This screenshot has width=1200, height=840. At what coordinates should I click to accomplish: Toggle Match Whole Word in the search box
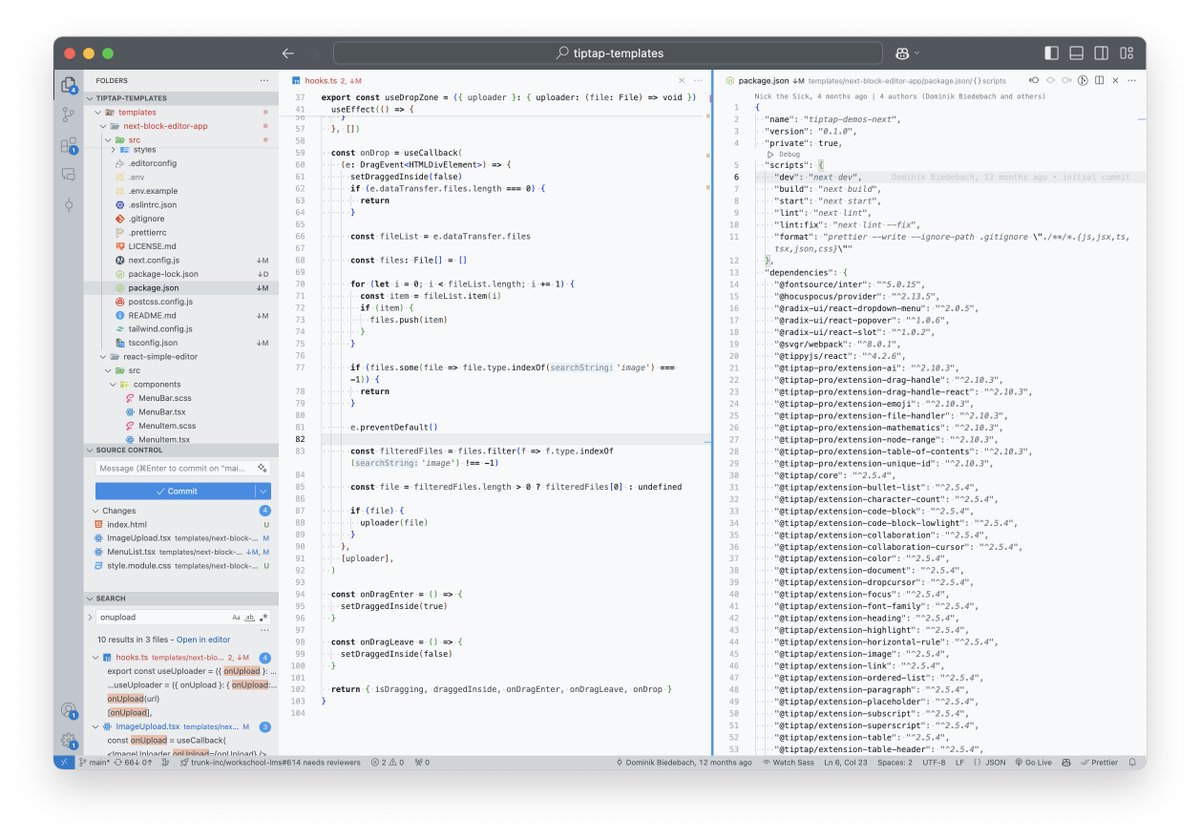[x=250, y=617]
